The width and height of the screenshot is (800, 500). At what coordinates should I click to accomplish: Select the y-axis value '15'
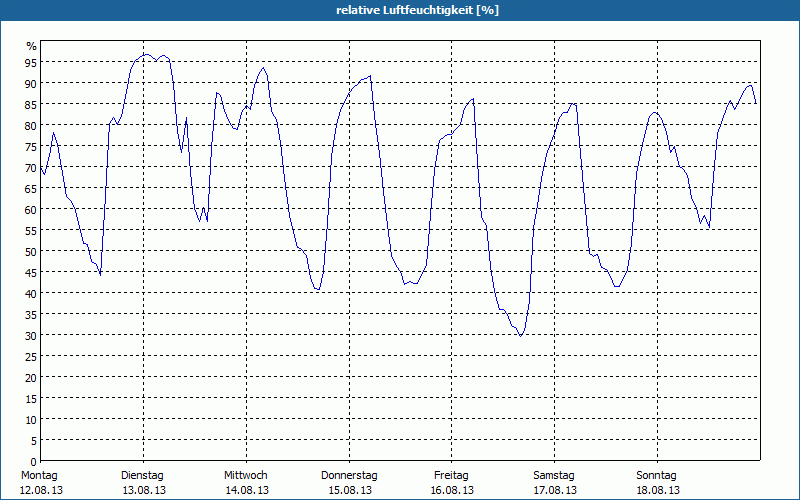click(31, 399)
